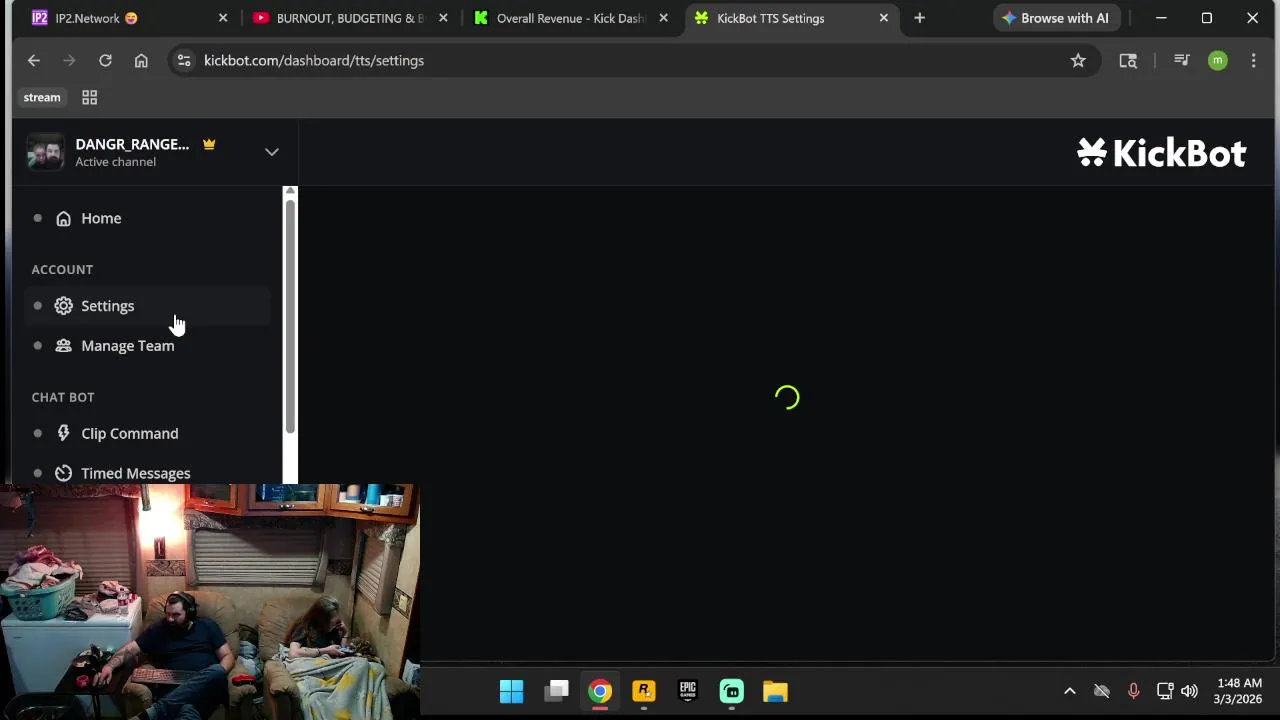1280x720 pixels.
Task: Open Clip Command page
Action: click(x=148, y=434)
